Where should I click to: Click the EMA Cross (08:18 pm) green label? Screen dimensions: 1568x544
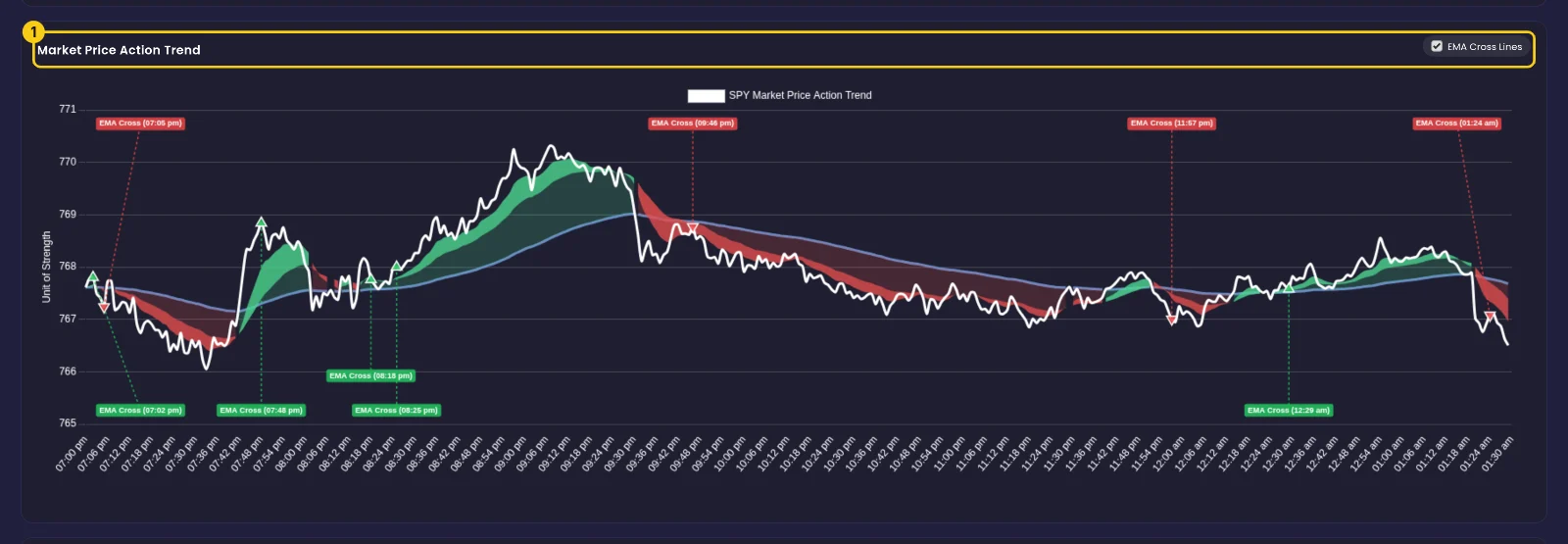click(x=370, y=376)
